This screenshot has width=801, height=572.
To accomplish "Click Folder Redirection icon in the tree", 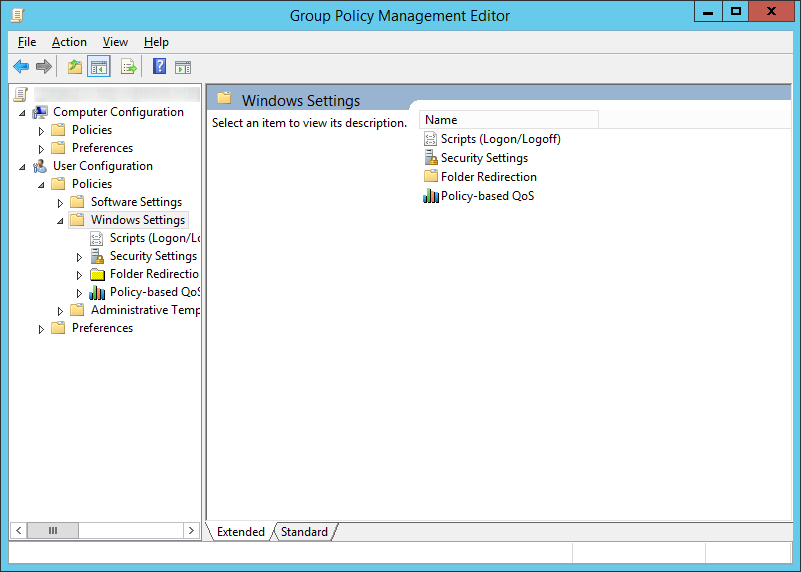I will pos(97,274).
